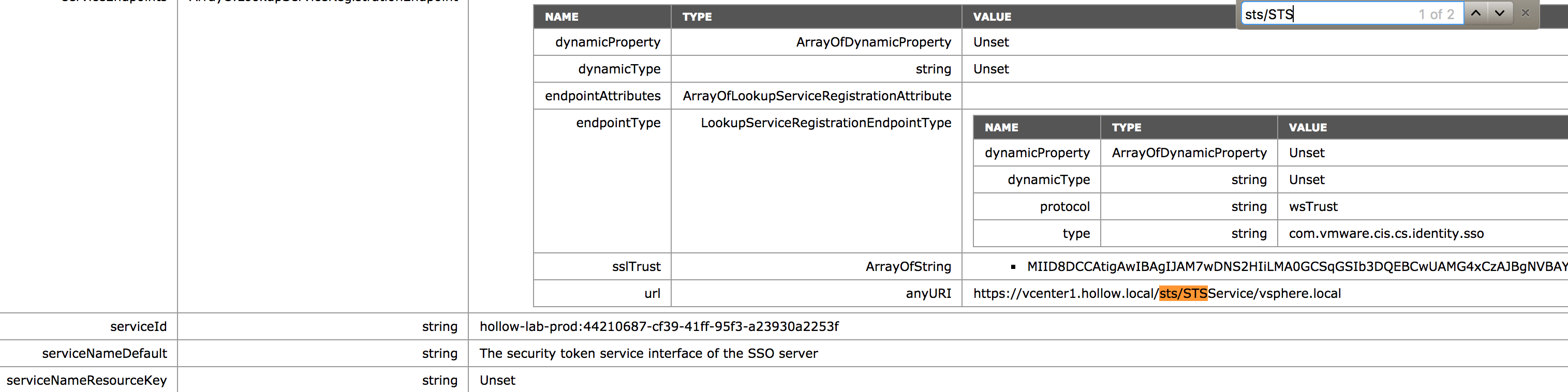Click the find field containing sts/STS

click(x=1327, y=14)
